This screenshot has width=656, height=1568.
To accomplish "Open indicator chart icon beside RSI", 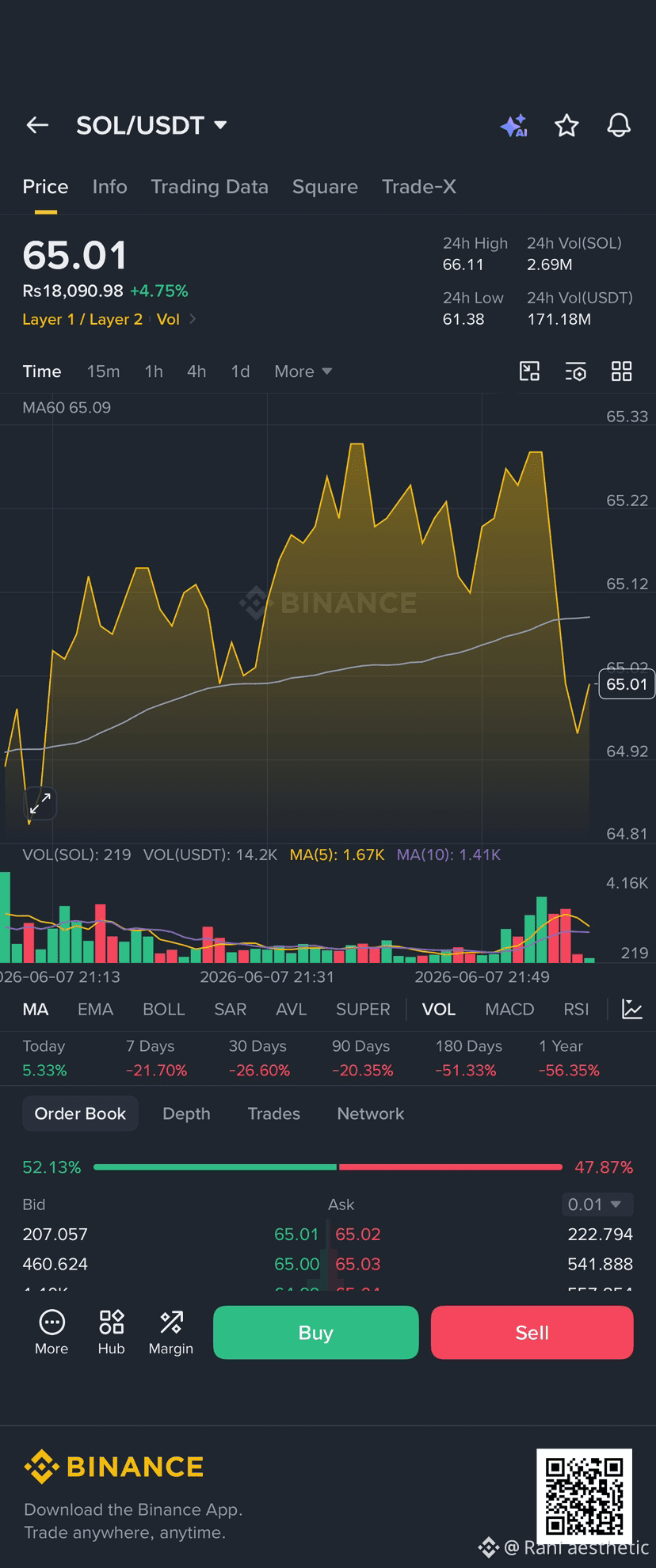I will (x=632, y=1009).
